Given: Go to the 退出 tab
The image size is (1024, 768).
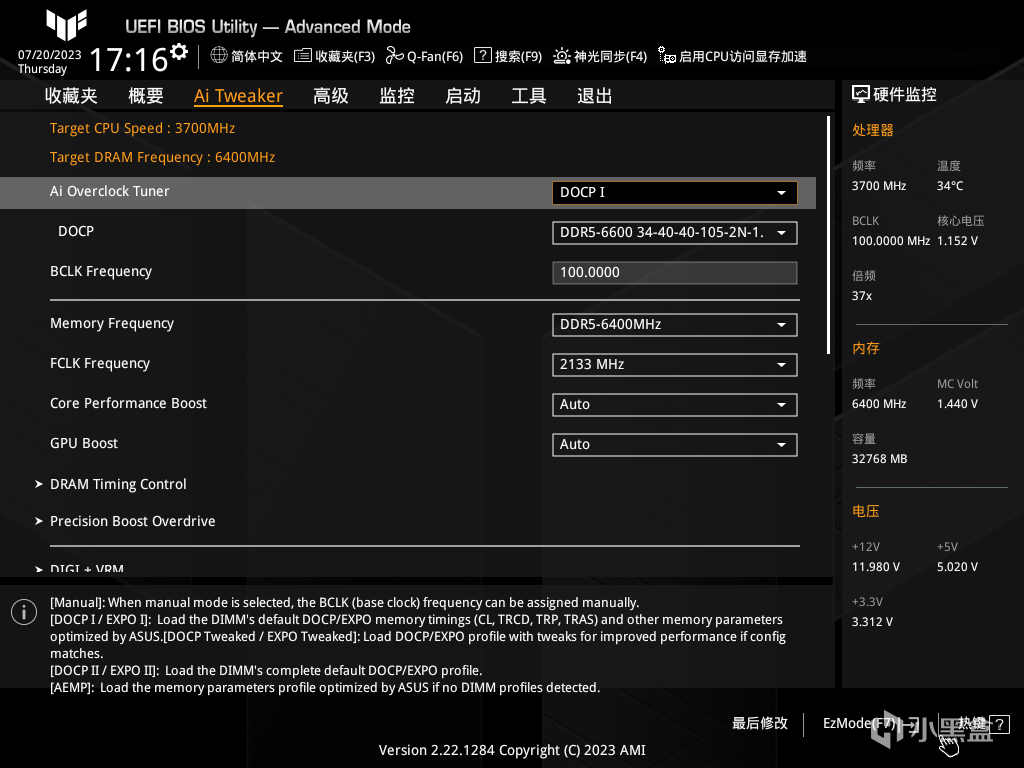Looking at the screenshot, I should [x=595, y=96].
